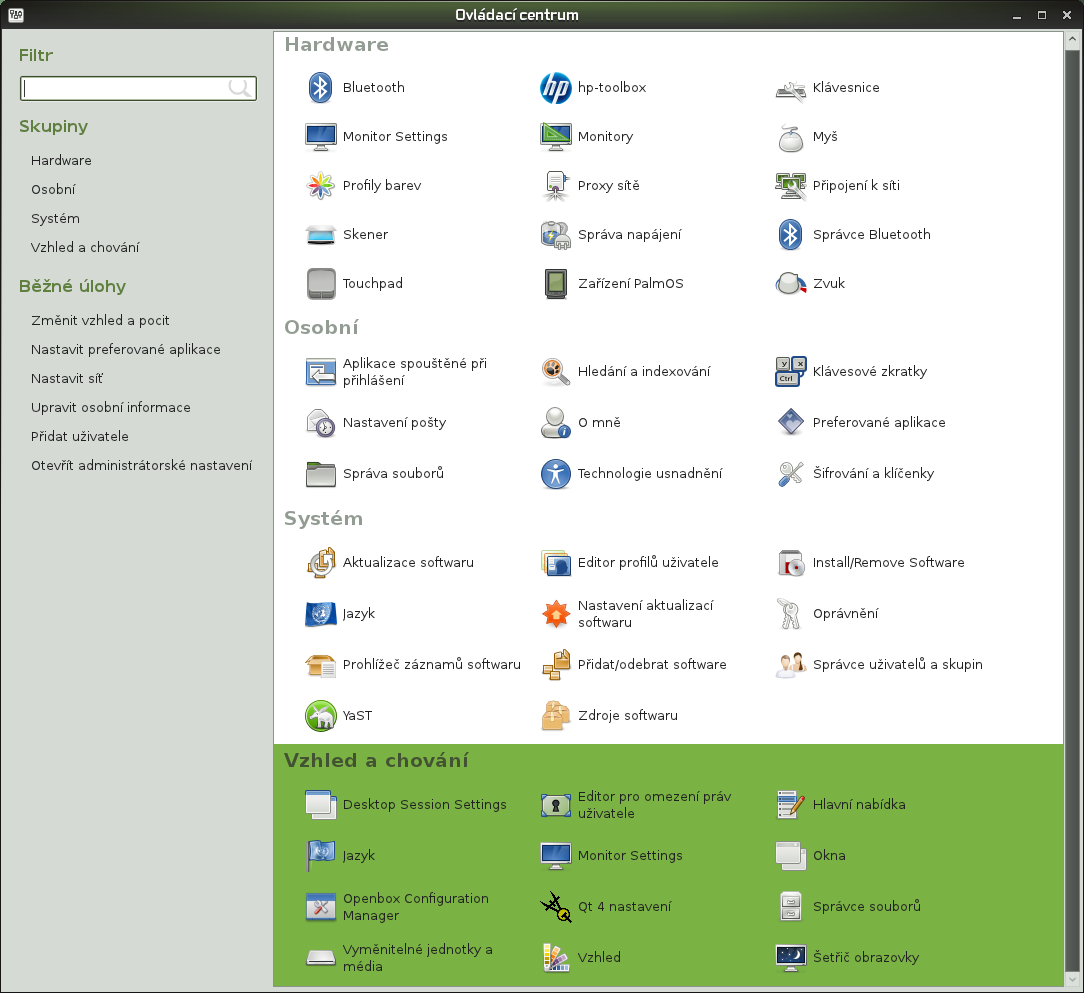Open Editor profilů uživatele
Screen dimensions: 1084x993
coord(555,563)
